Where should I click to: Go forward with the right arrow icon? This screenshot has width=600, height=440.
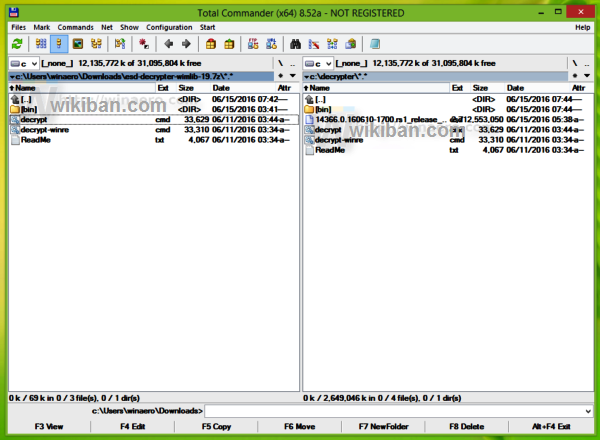(x=186, y=44)
